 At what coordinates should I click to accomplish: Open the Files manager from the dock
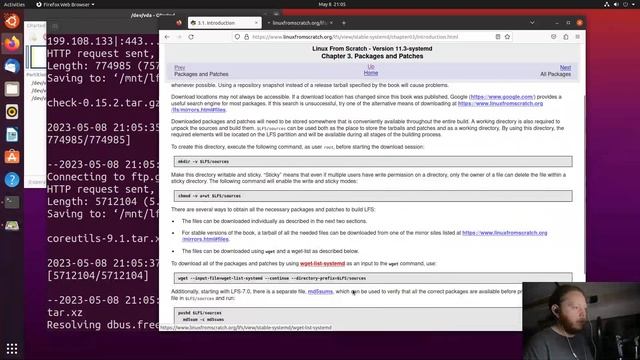tap(12, 89)
